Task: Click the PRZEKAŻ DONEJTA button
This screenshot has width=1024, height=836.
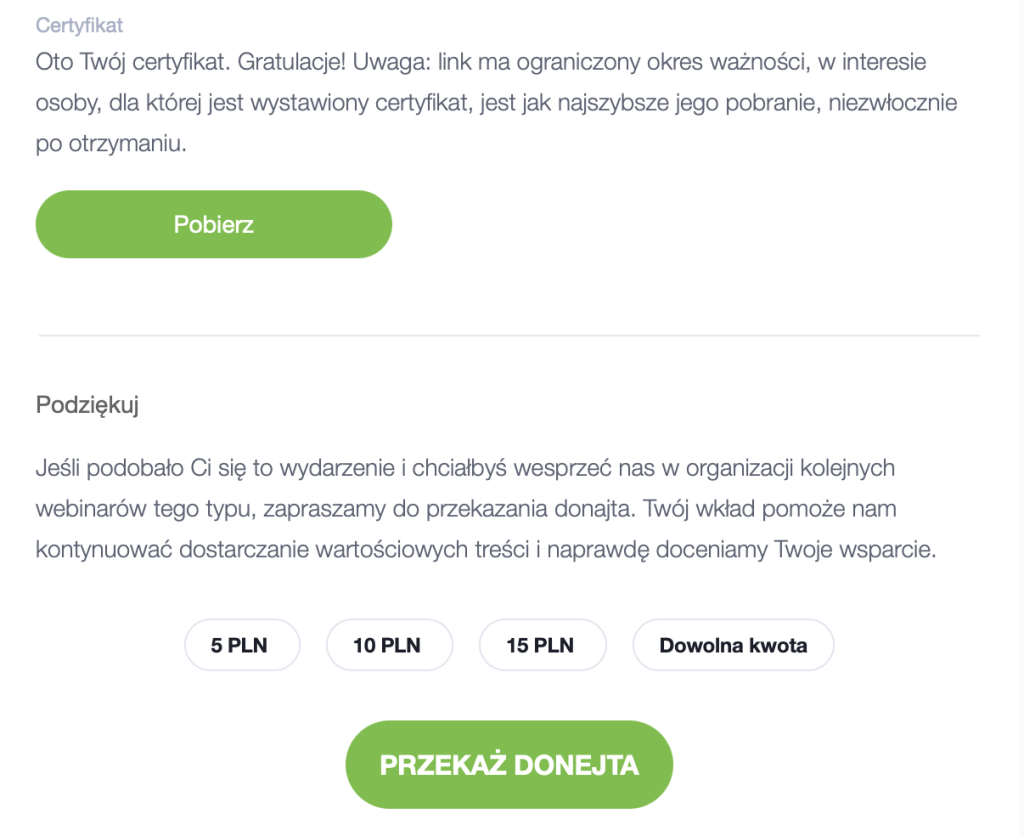Action: 509,764
